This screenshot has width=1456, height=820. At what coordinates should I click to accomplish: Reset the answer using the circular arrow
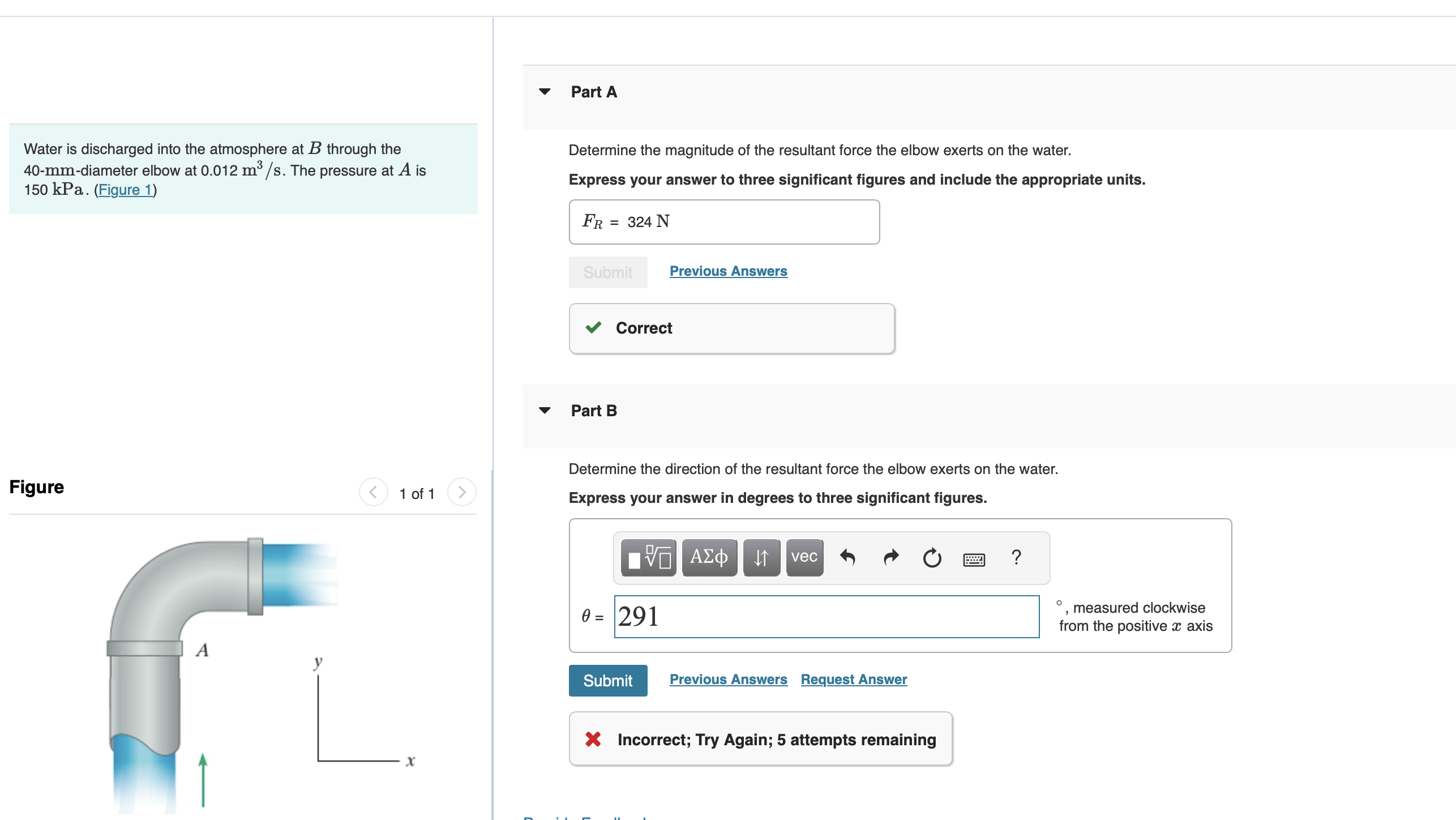tap(932, 558)
